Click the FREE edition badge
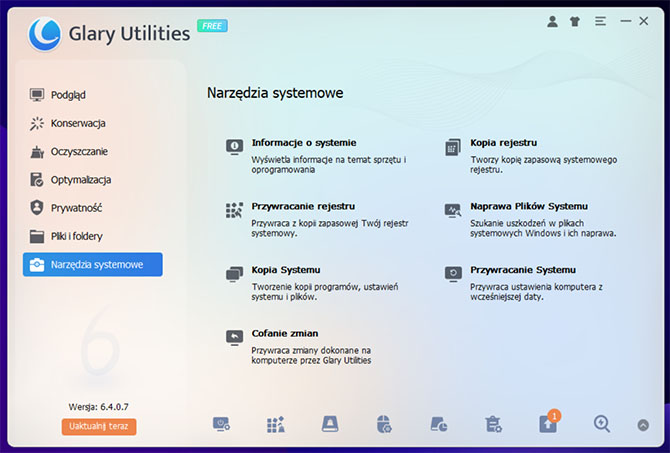This screenshot has height=453, width=670. (211, 26)
